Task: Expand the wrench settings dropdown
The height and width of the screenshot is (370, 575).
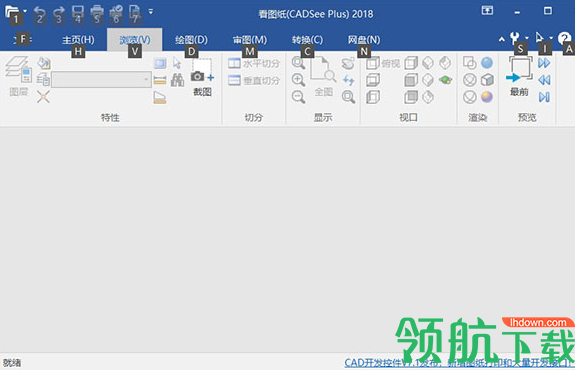Action: point(527,37)
